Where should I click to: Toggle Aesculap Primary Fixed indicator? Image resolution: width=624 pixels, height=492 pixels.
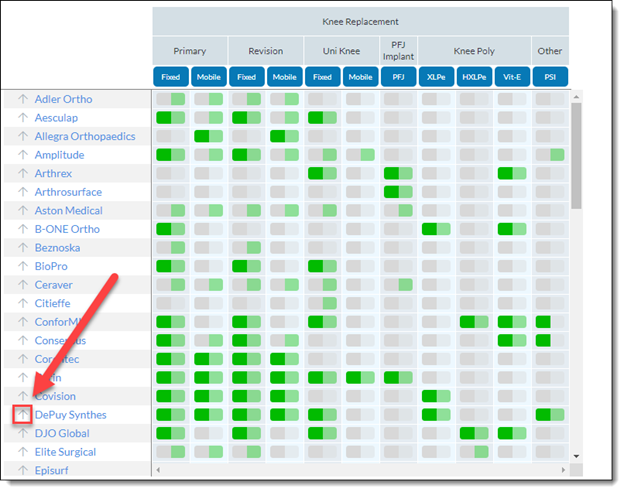(x=171, y=118)
